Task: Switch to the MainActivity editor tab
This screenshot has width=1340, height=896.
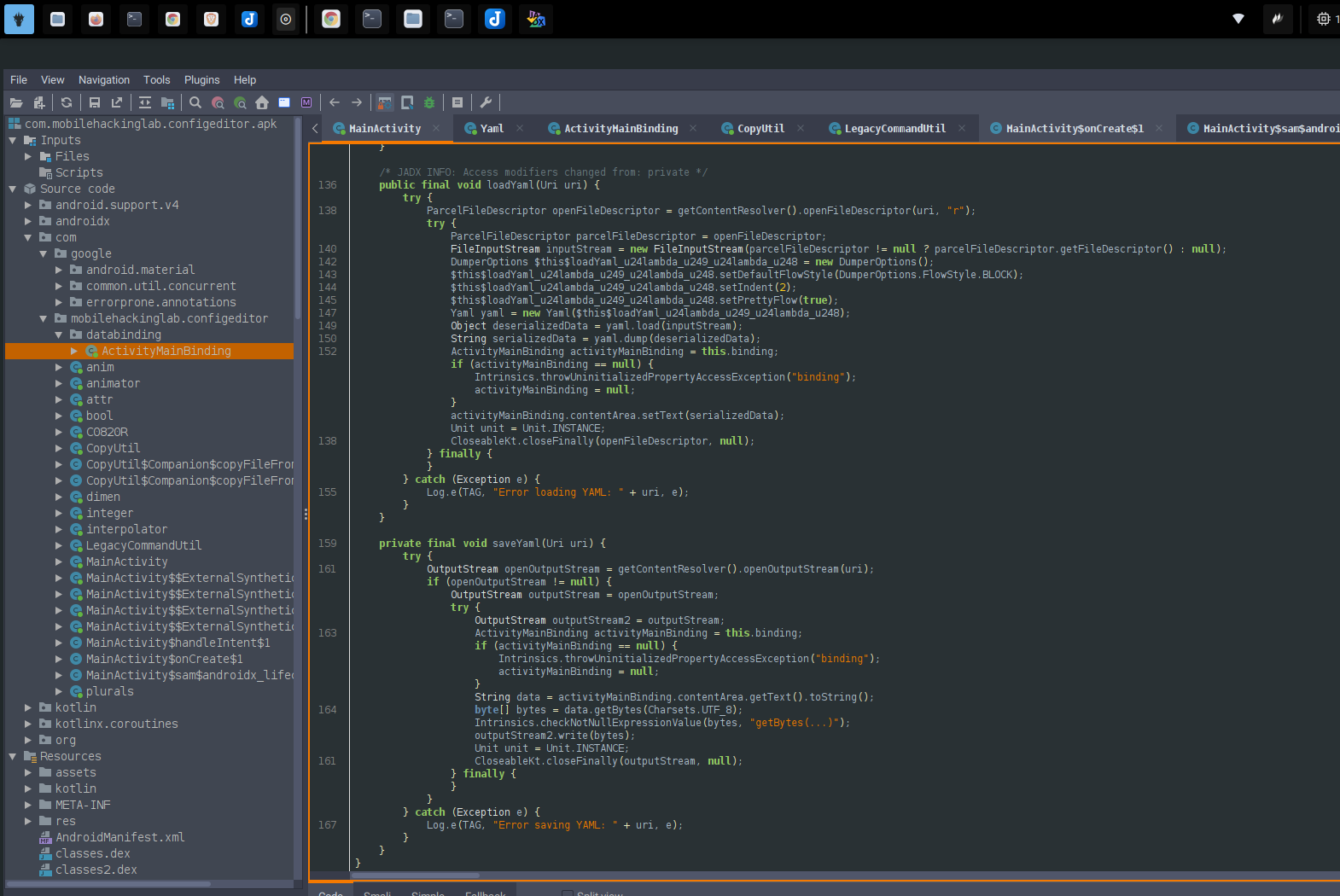Action: tap(385, 129)
